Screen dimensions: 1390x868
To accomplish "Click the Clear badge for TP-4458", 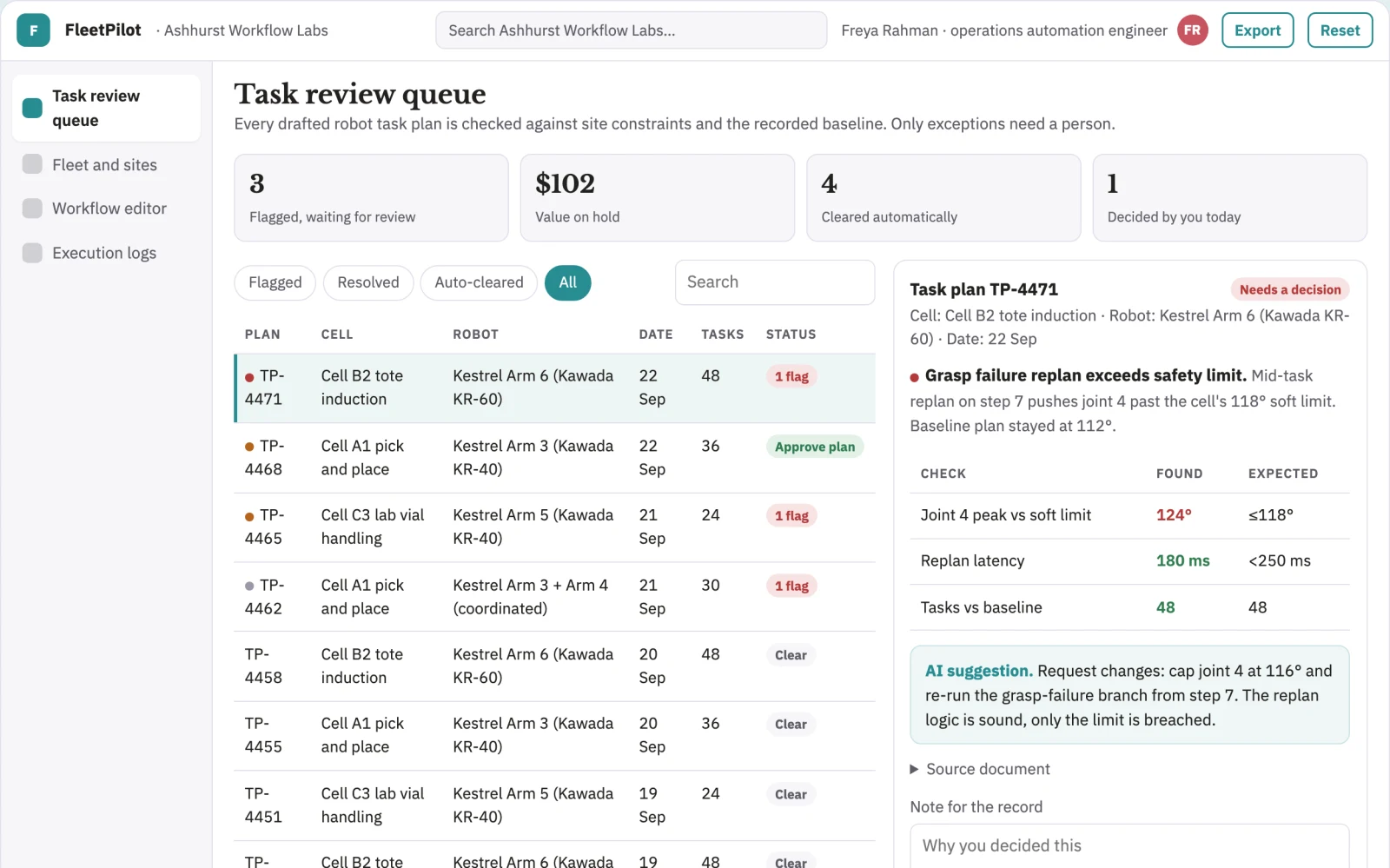I will 791,655.
